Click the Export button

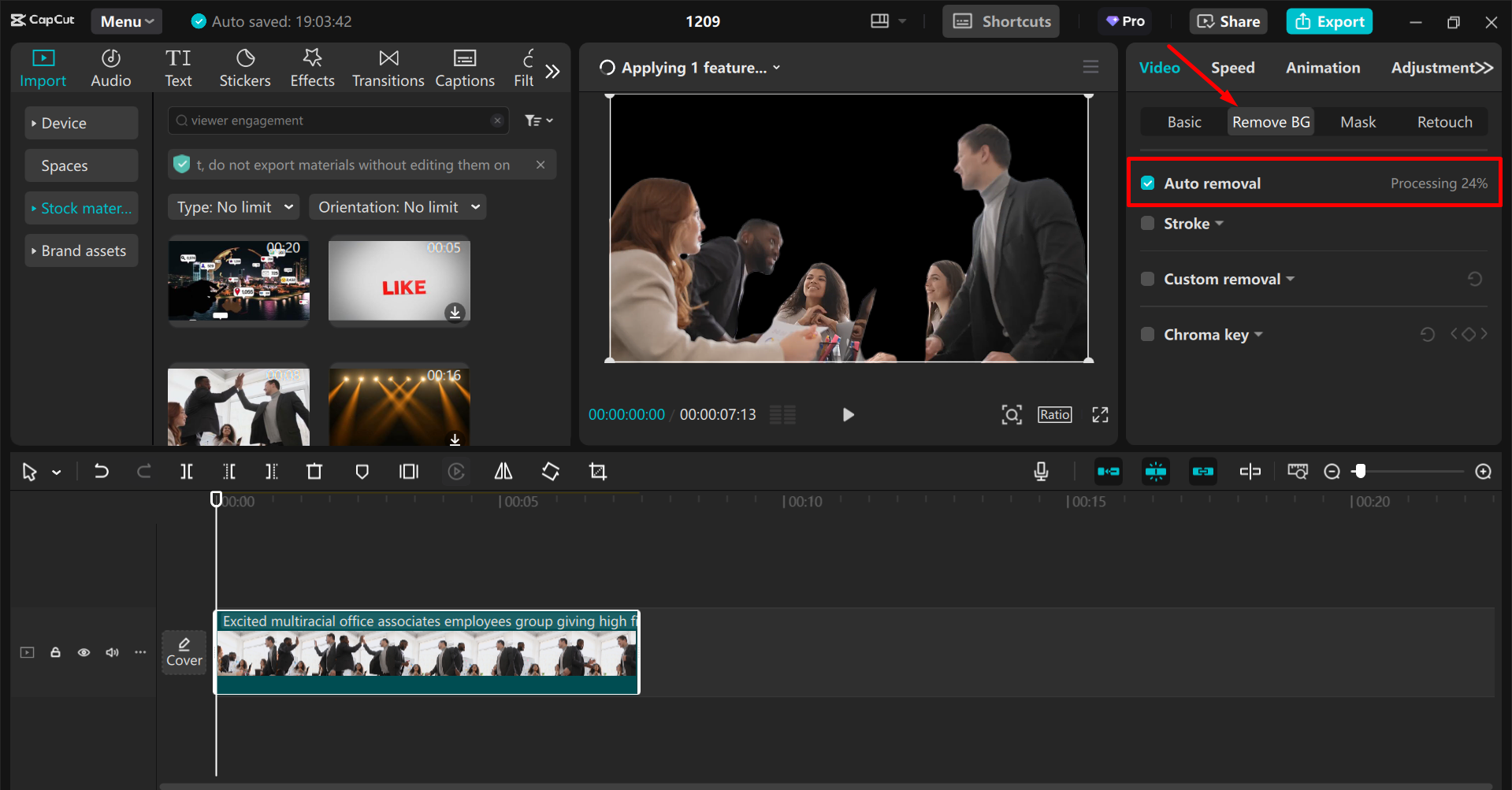tap(1329, 21)
